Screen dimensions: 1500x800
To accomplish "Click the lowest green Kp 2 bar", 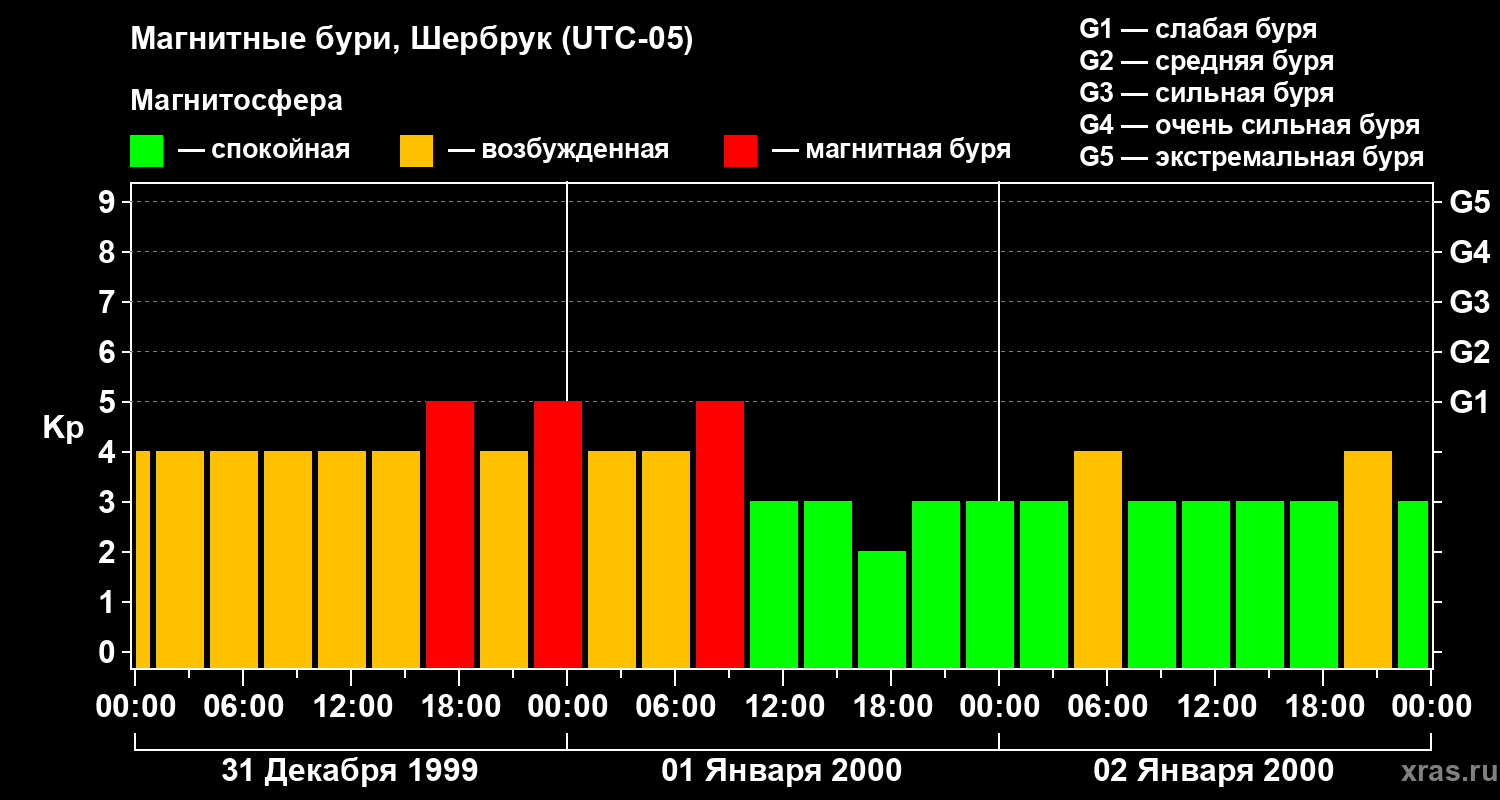I will click(882, 610).
